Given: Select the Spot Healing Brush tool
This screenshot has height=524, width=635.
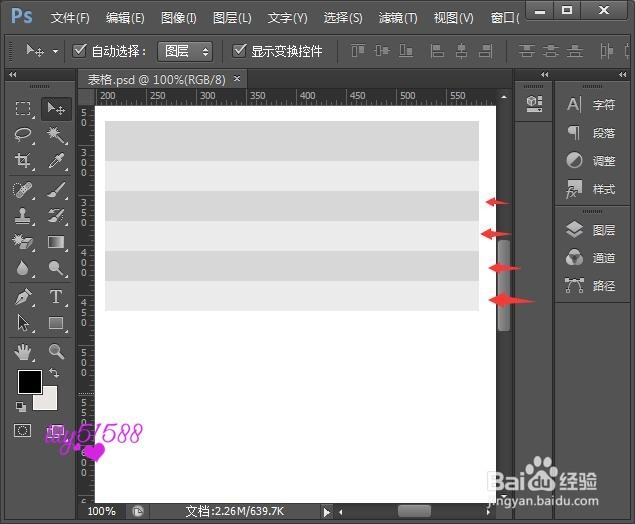Looking at the screenshot, I should (x=22, y=190).
